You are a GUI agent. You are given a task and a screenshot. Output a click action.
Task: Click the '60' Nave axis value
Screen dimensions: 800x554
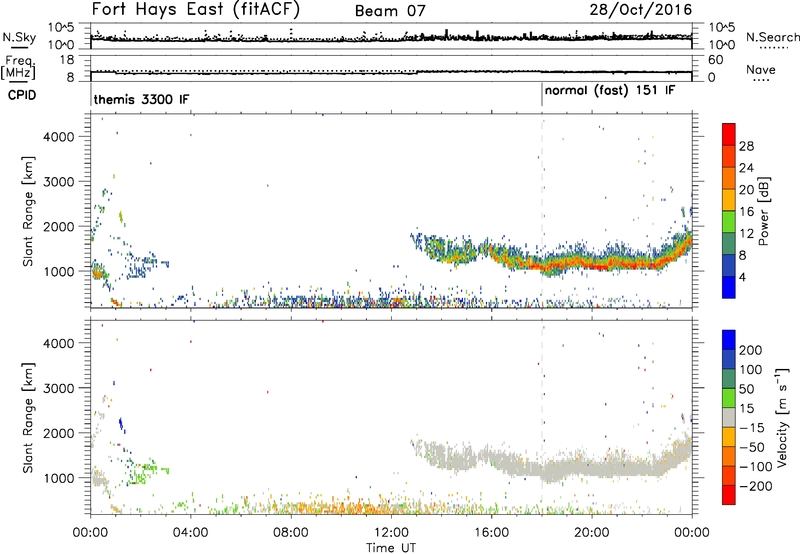tap(716, 60)
